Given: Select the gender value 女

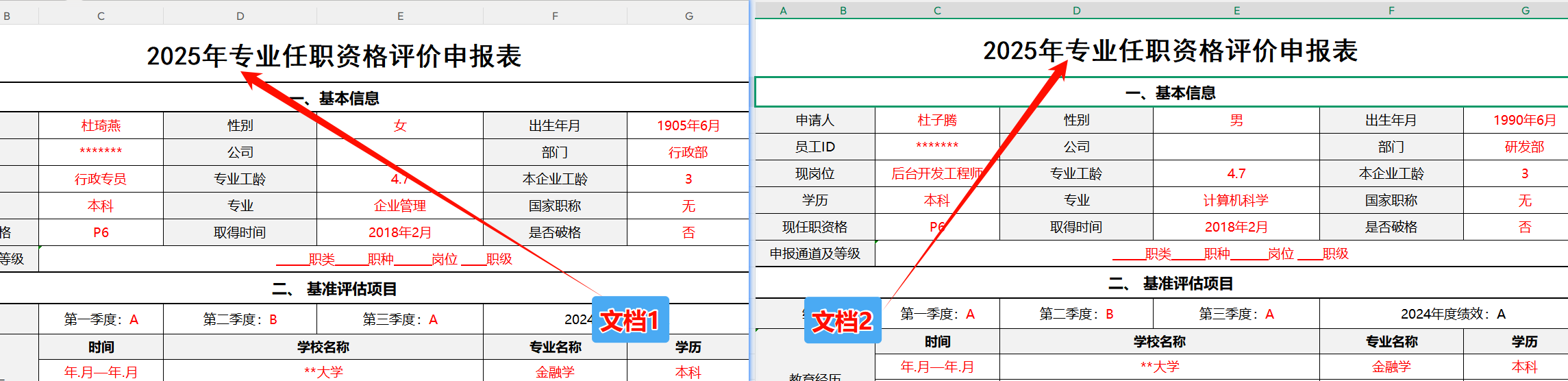Looking at the screenshot, I should click(400, 125).
